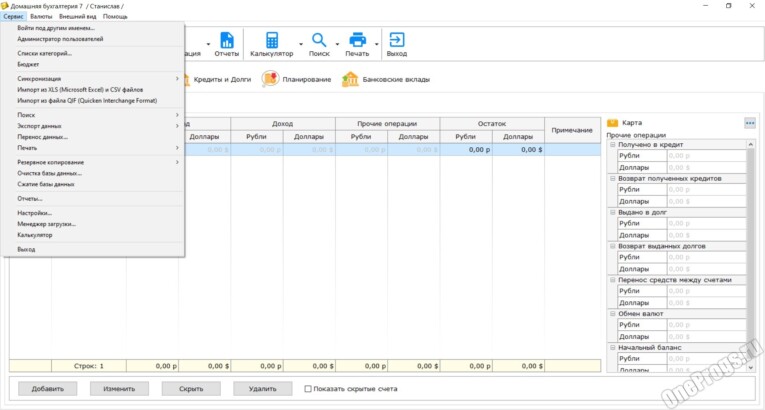Open the Валюты menu

coord(41,17)
